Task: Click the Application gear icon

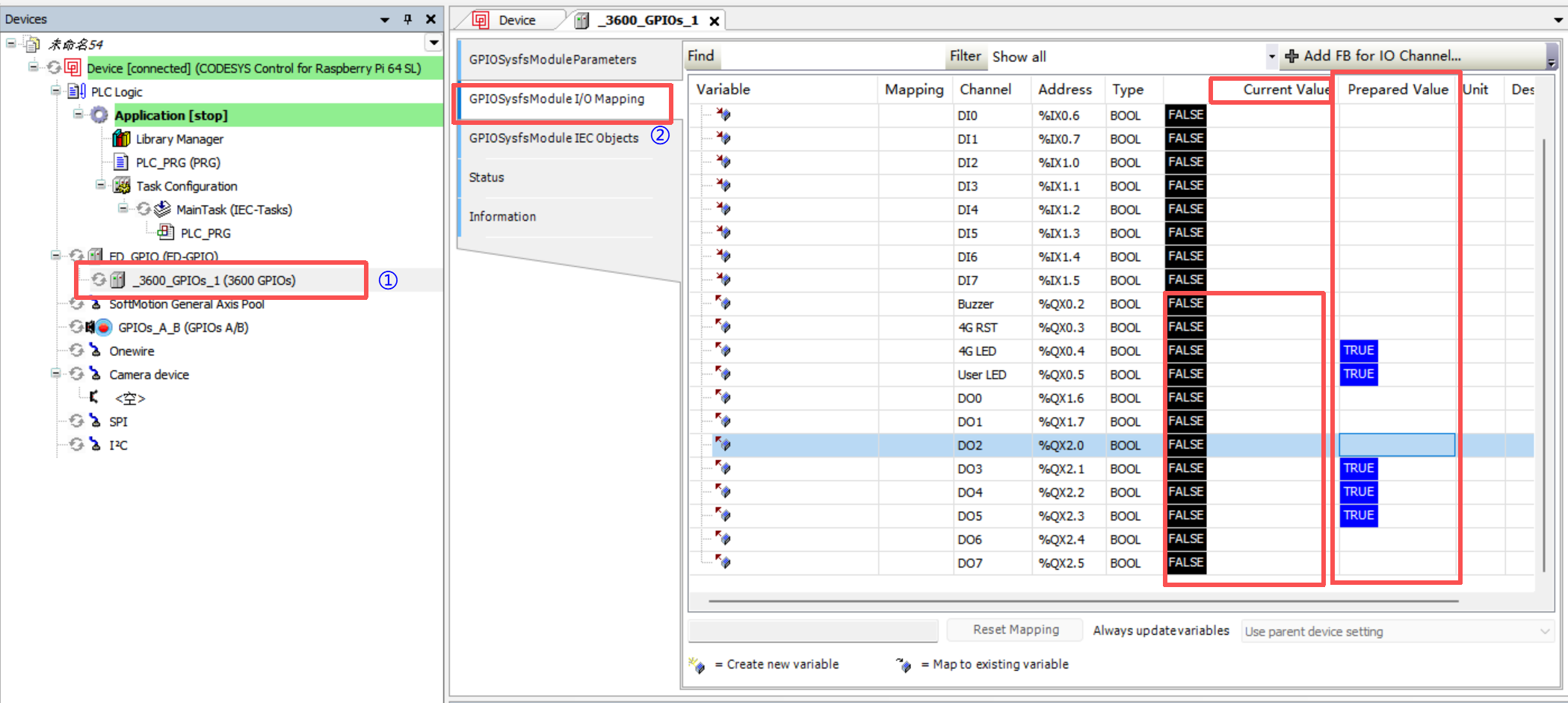Action: 99,115
